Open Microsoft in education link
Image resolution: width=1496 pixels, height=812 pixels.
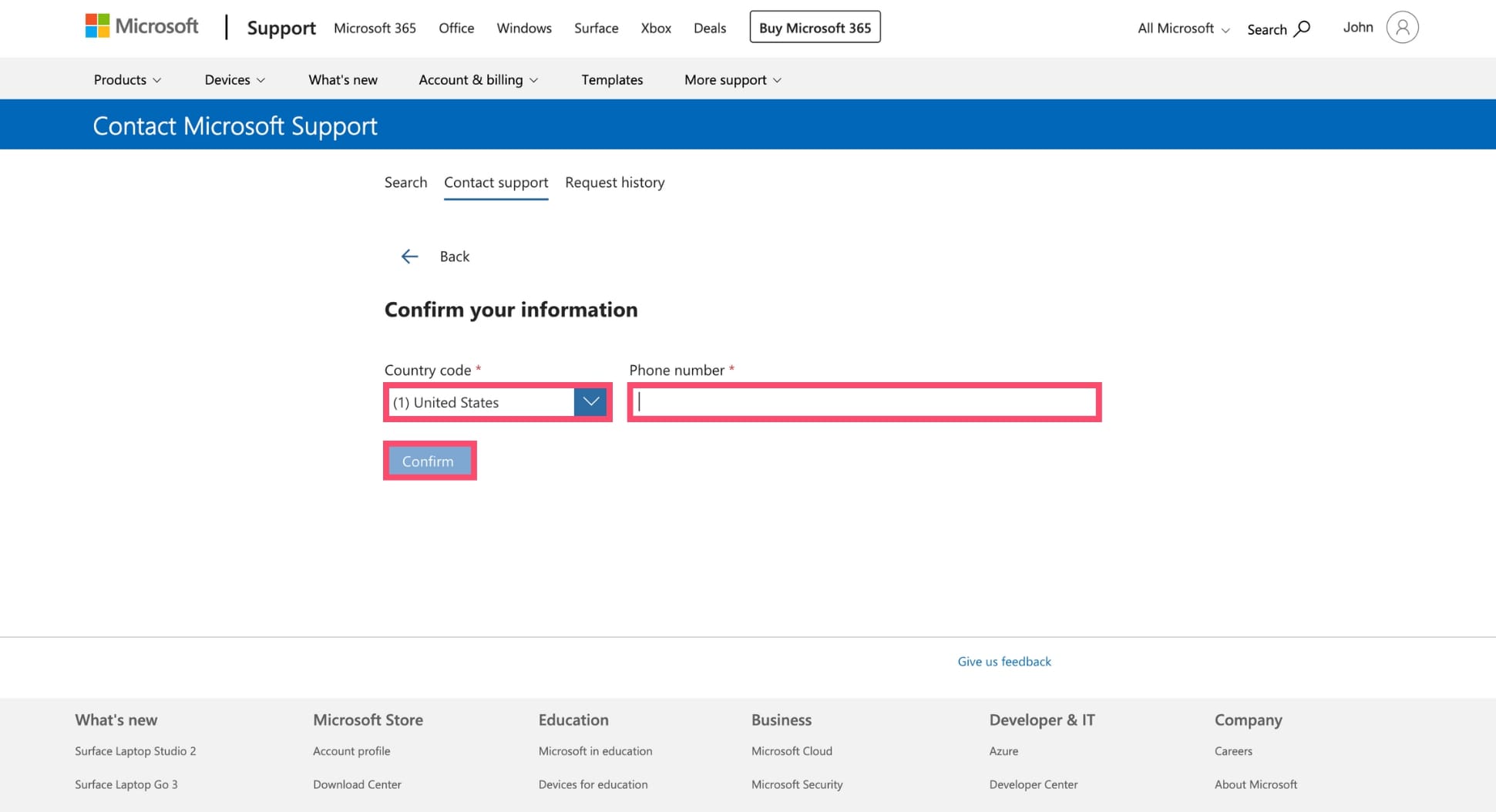(595, 750)
